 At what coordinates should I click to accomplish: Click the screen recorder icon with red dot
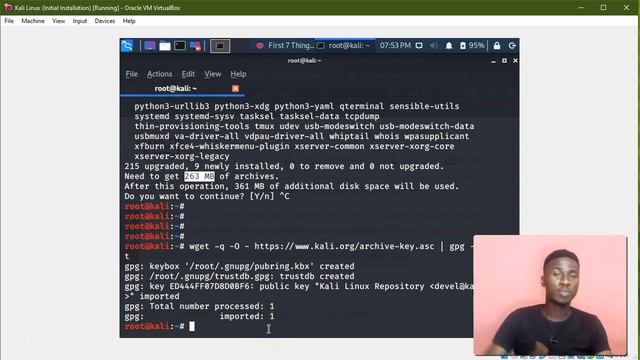[195, 46]
